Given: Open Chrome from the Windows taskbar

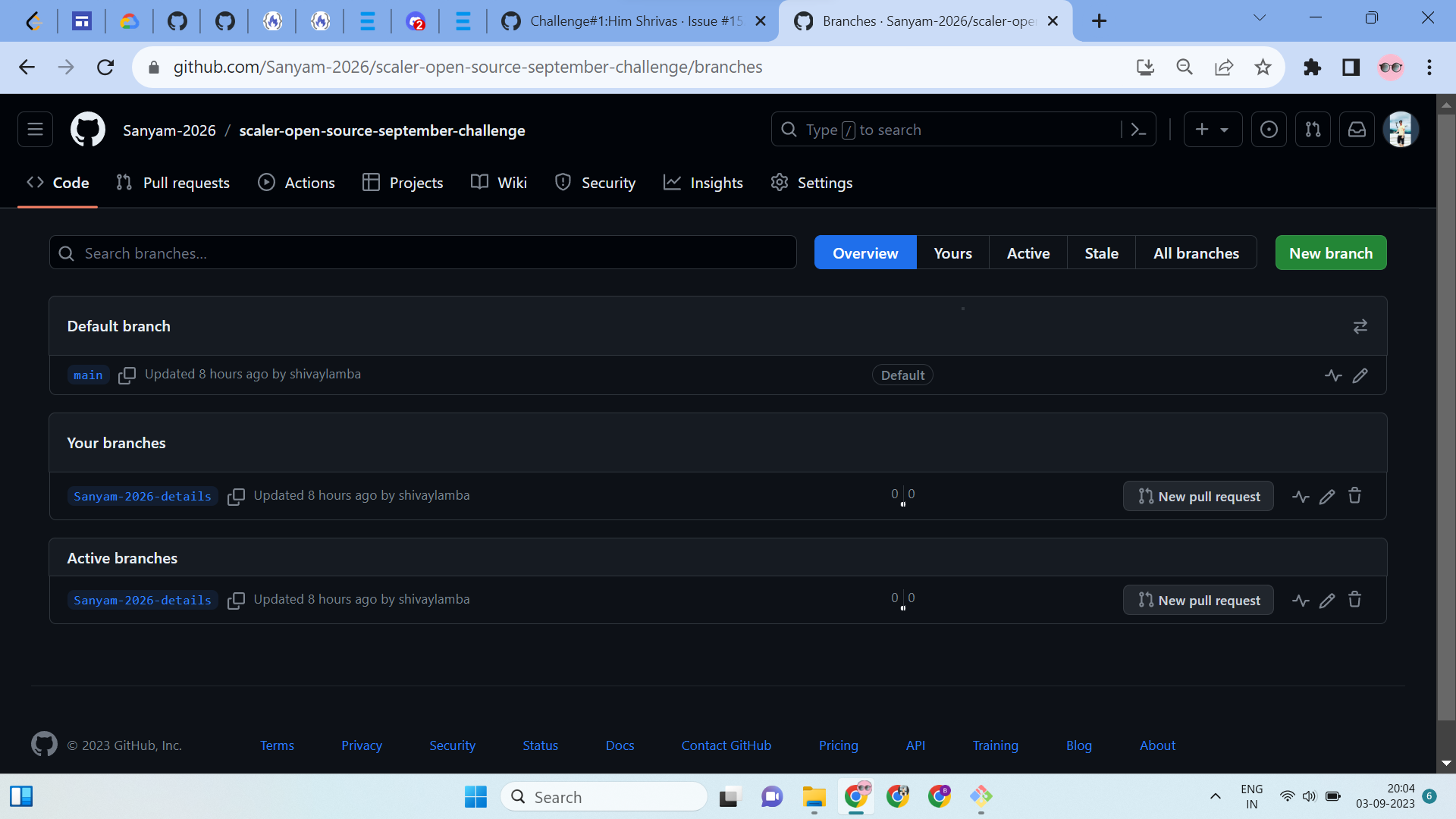Looking at the screenshot, I should (x=857, y=797).
